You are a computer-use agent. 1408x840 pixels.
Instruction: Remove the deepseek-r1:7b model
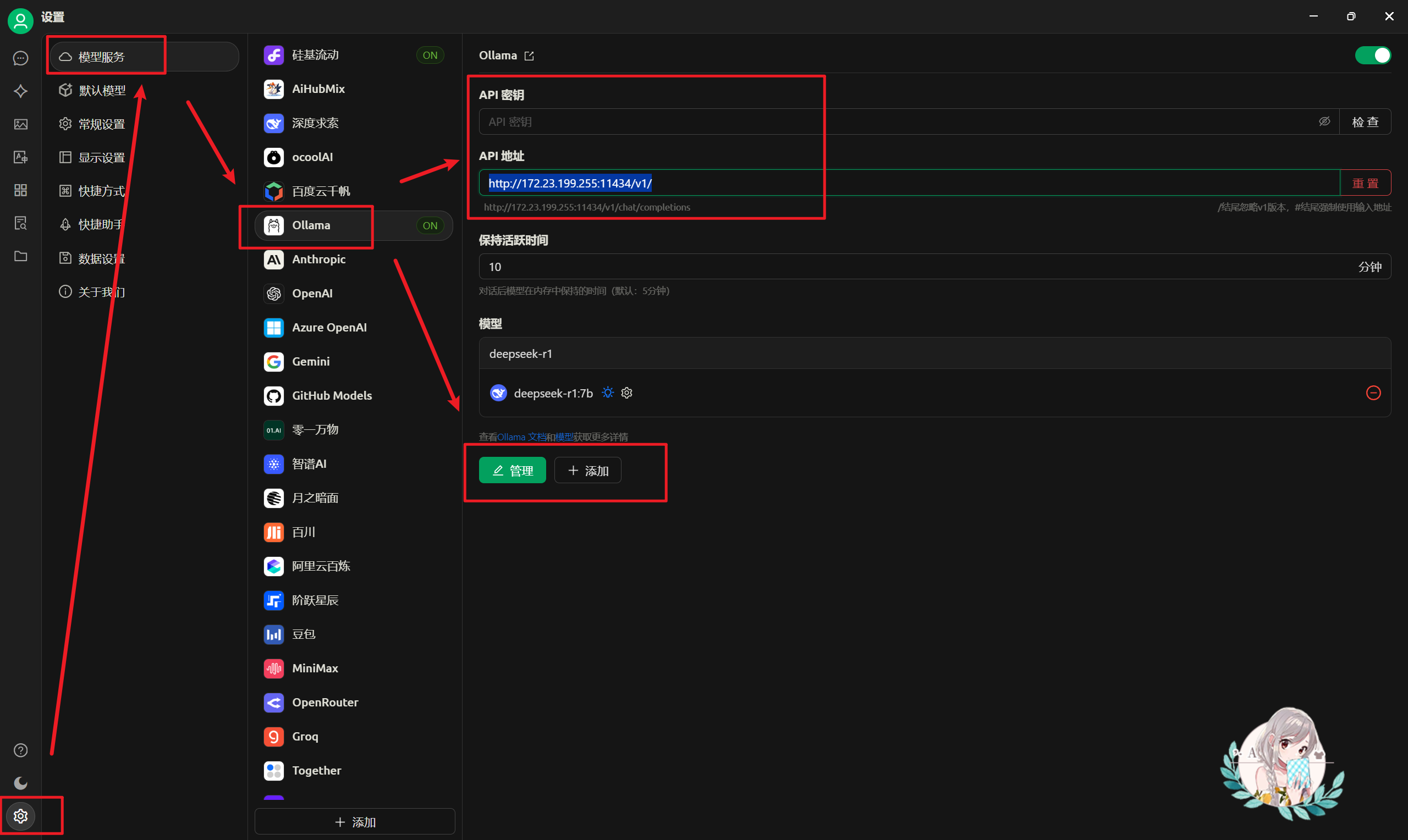(x=1373, y=393)
